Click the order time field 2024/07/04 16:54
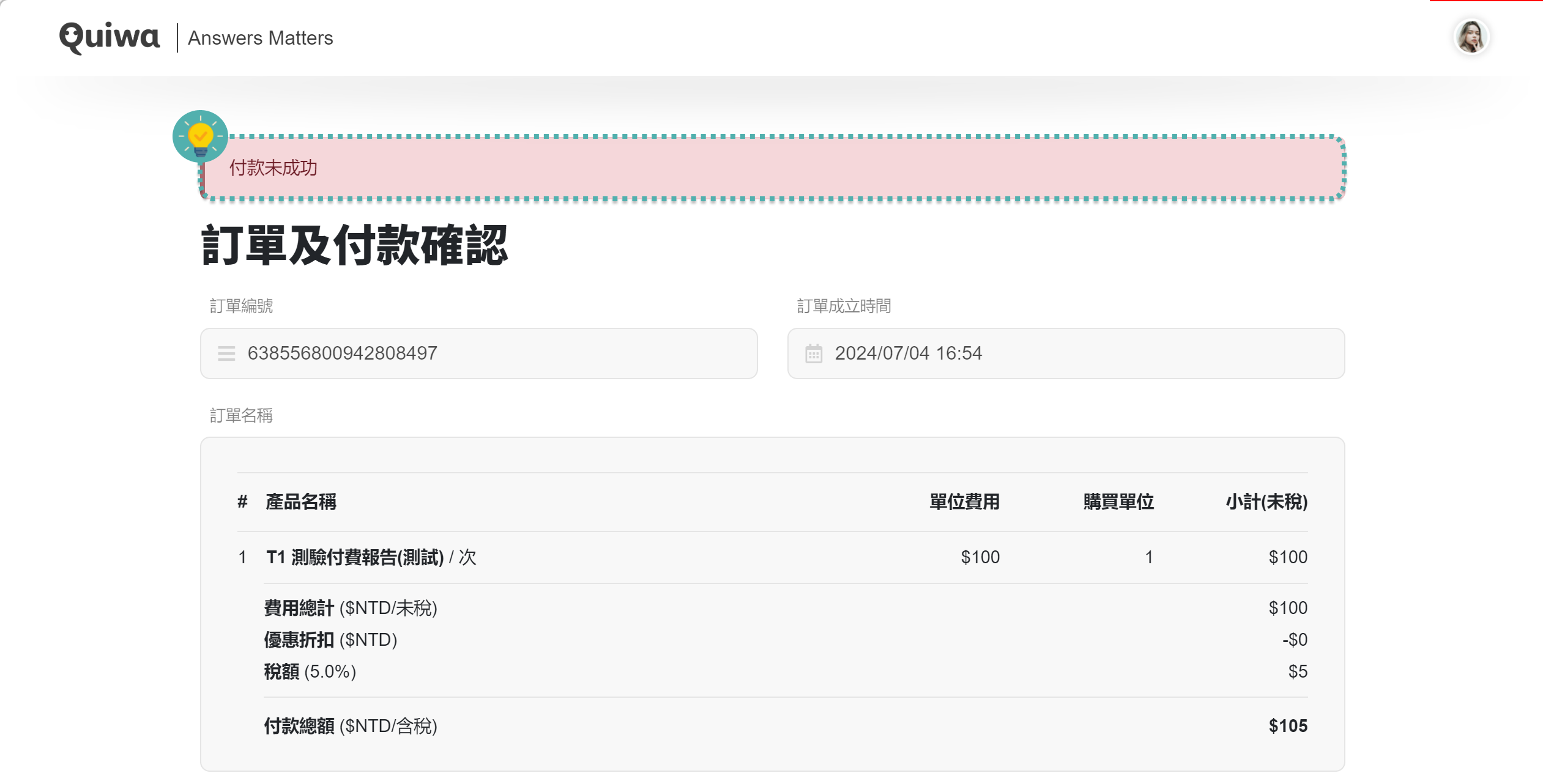This screenshot has height=784, width=1543. click(1066, 353)
